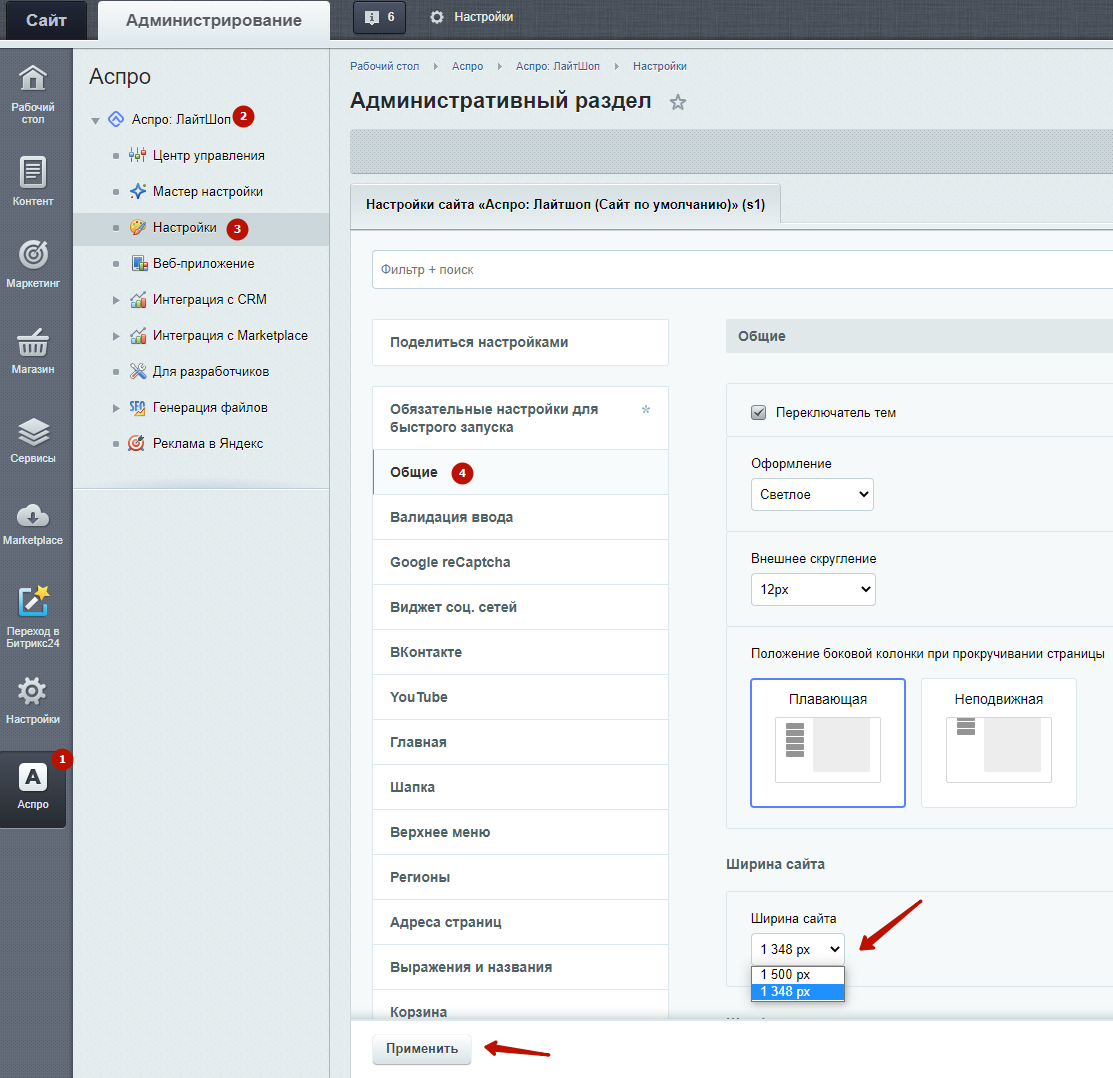Open the Верхнее меню section

point(520,832)
